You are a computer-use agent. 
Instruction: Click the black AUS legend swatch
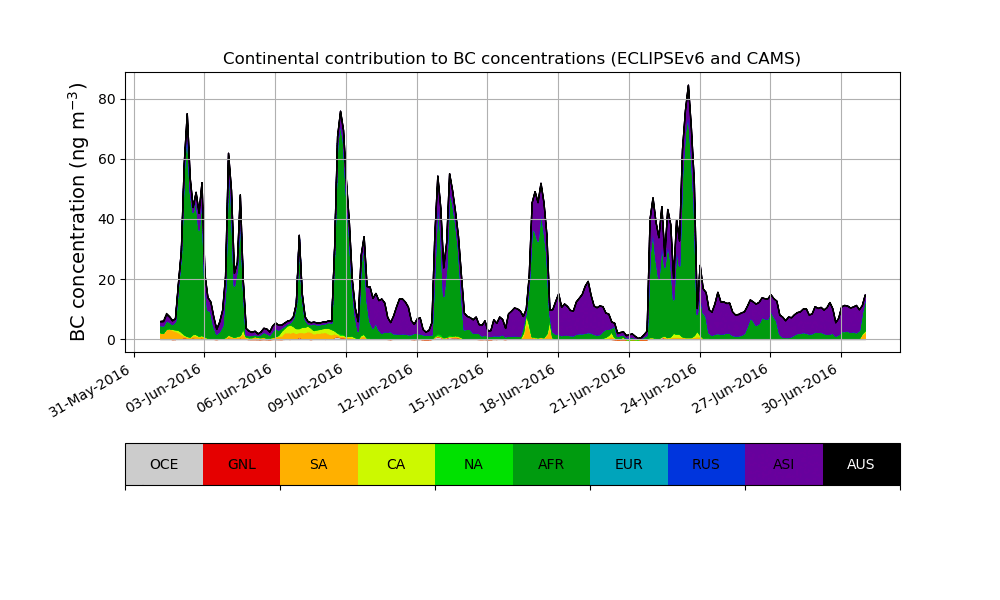coord(861,464)
